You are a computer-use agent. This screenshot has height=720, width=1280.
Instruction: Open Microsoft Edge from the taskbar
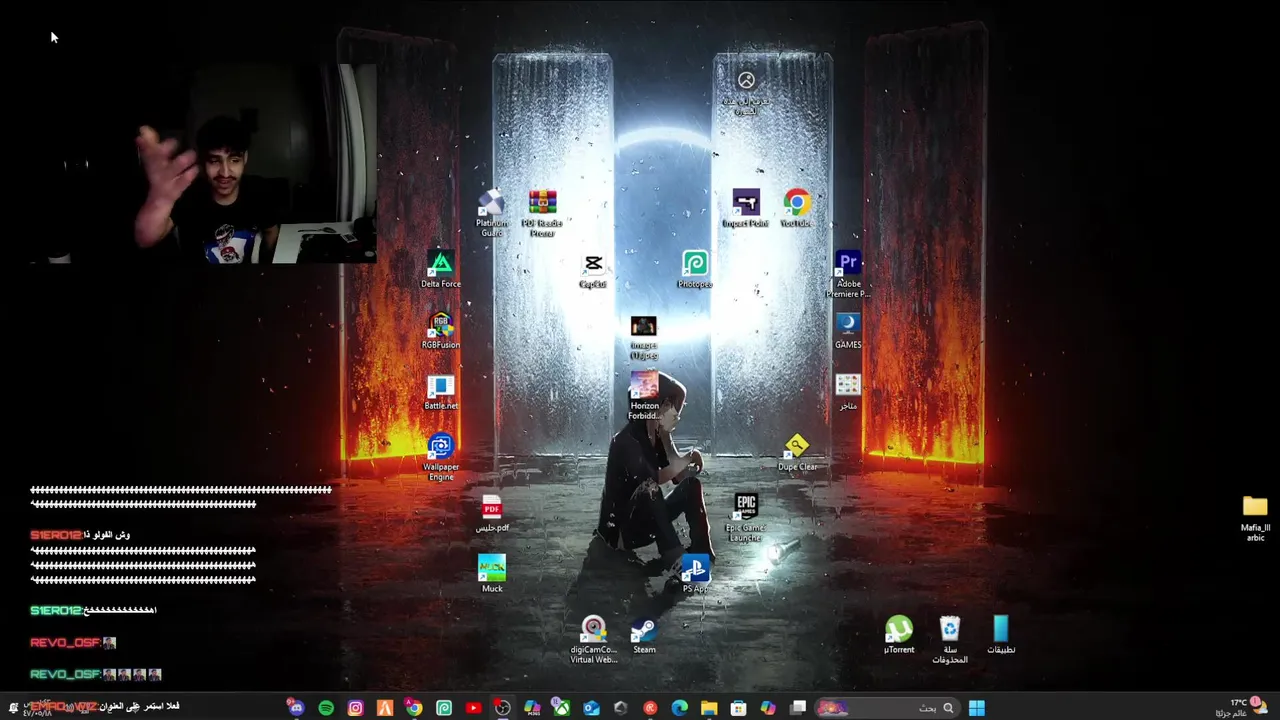680,708
